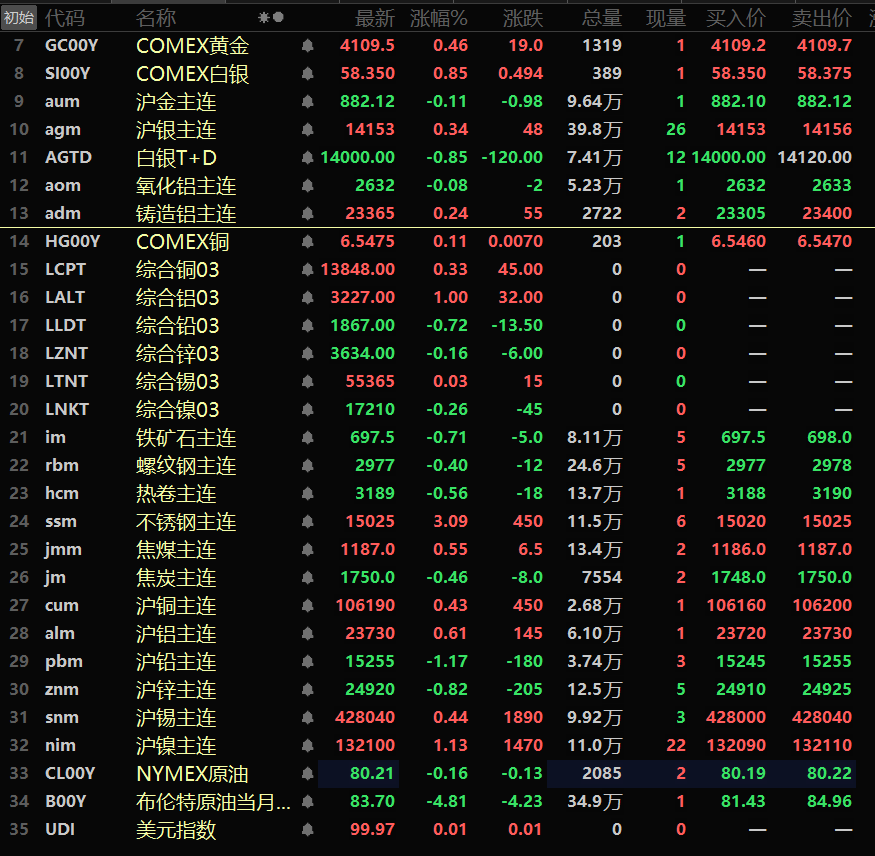Click the alert bell for 综合铜03

(307, 269)
